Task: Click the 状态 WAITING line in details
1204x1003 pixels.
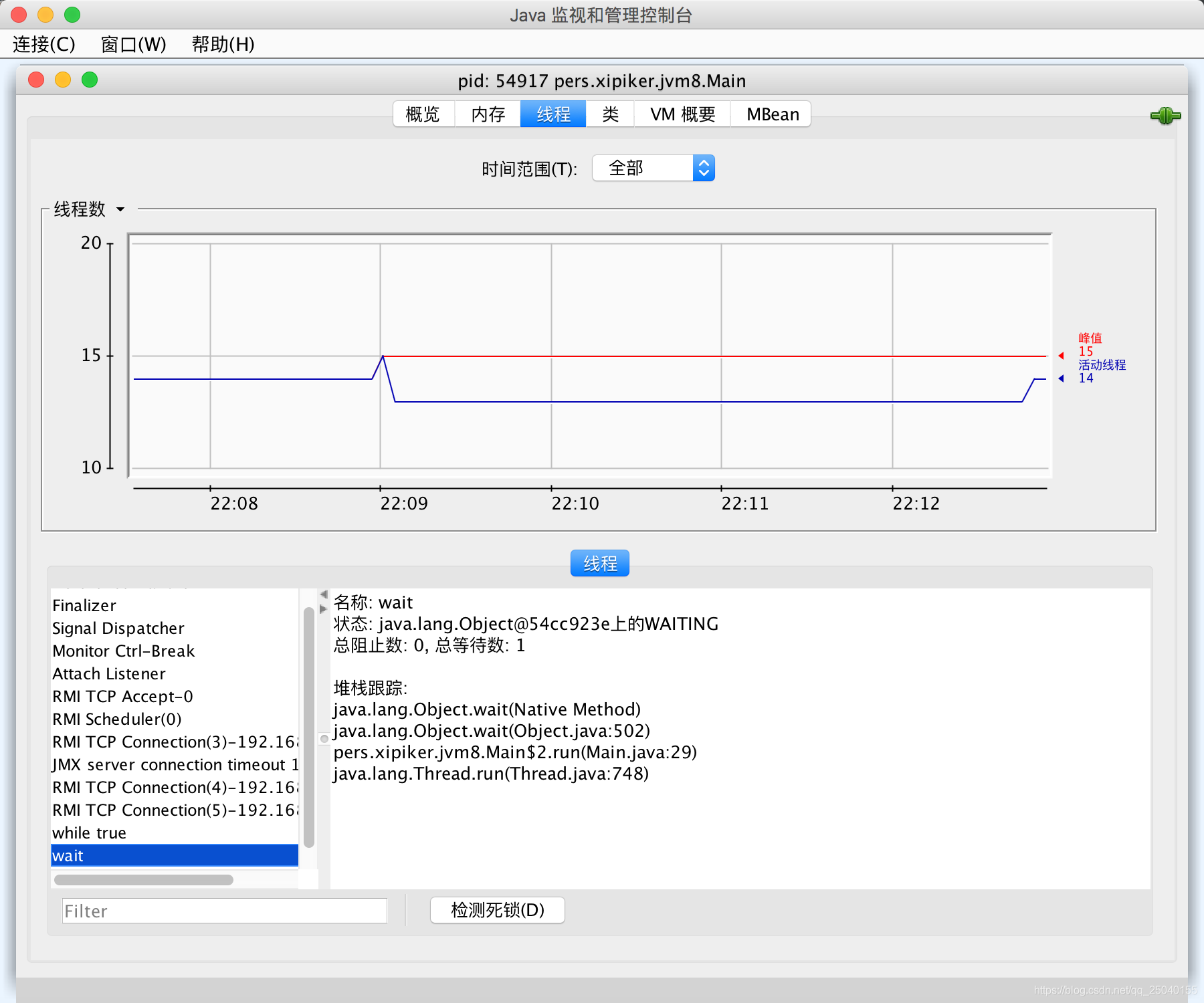Action: point(526,624)
